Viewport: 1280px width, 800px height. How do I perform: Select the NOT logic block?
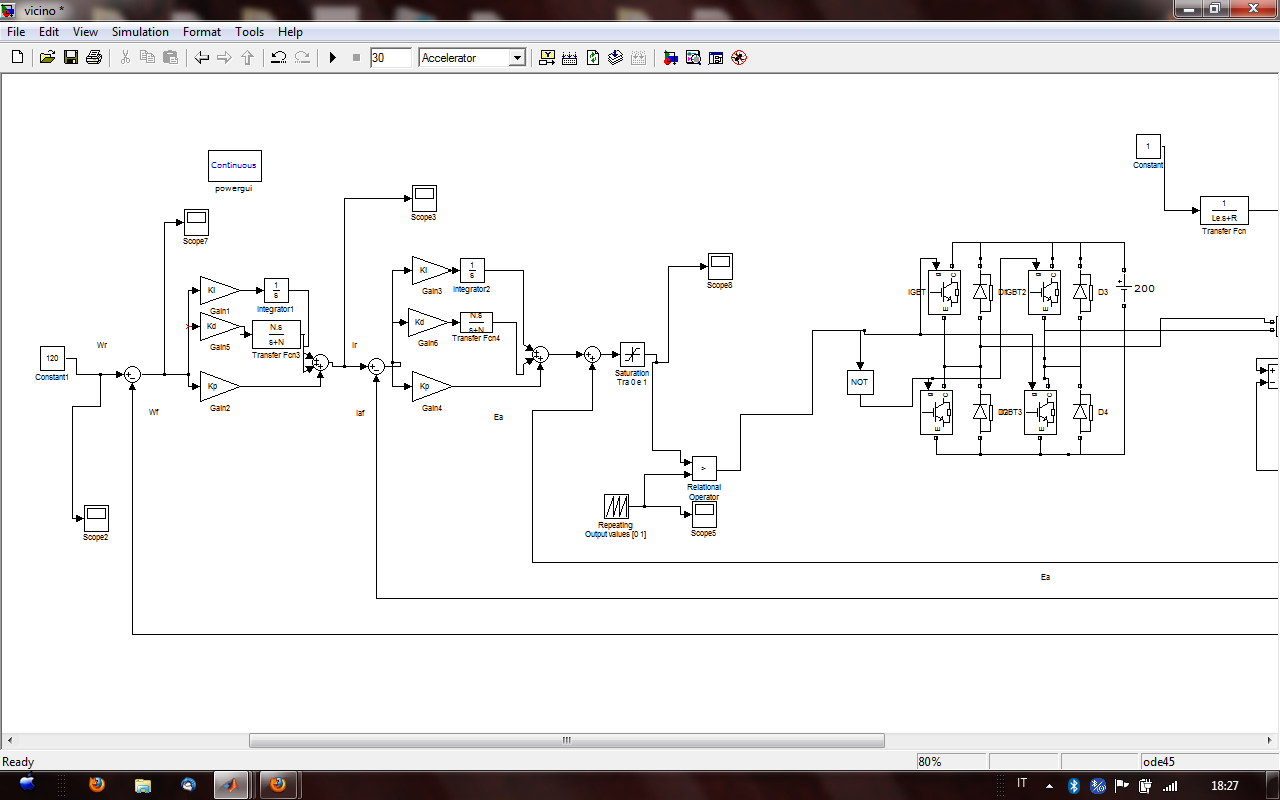[x=859, y=382]
